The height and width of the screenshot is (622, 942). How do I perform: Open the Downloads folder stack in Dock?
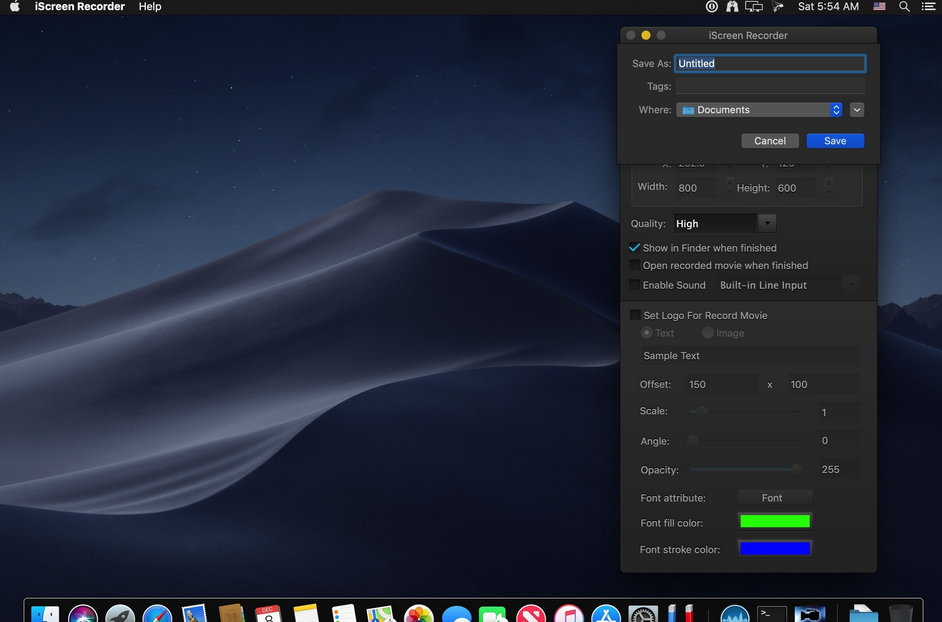point(863,613)
